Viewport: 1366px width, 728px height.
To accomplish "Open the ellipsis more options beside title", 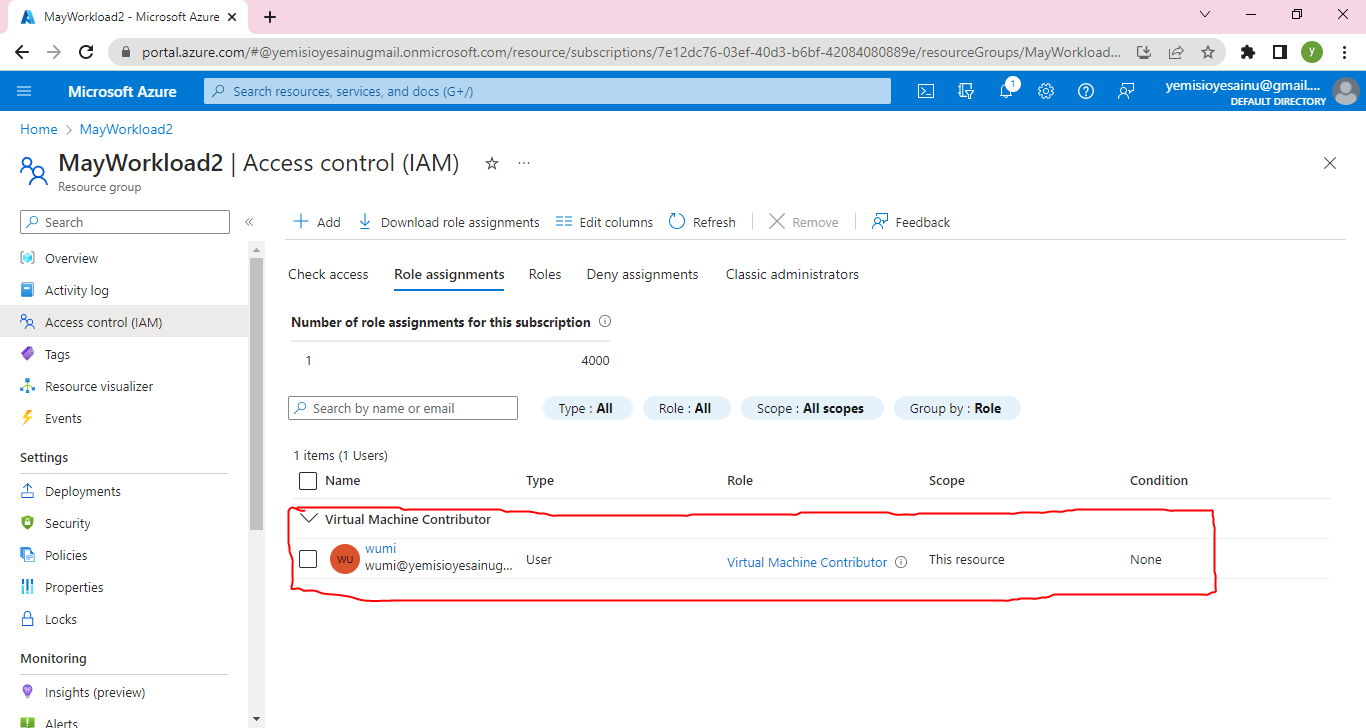I will pyautogui.click(x=524, y=163).
